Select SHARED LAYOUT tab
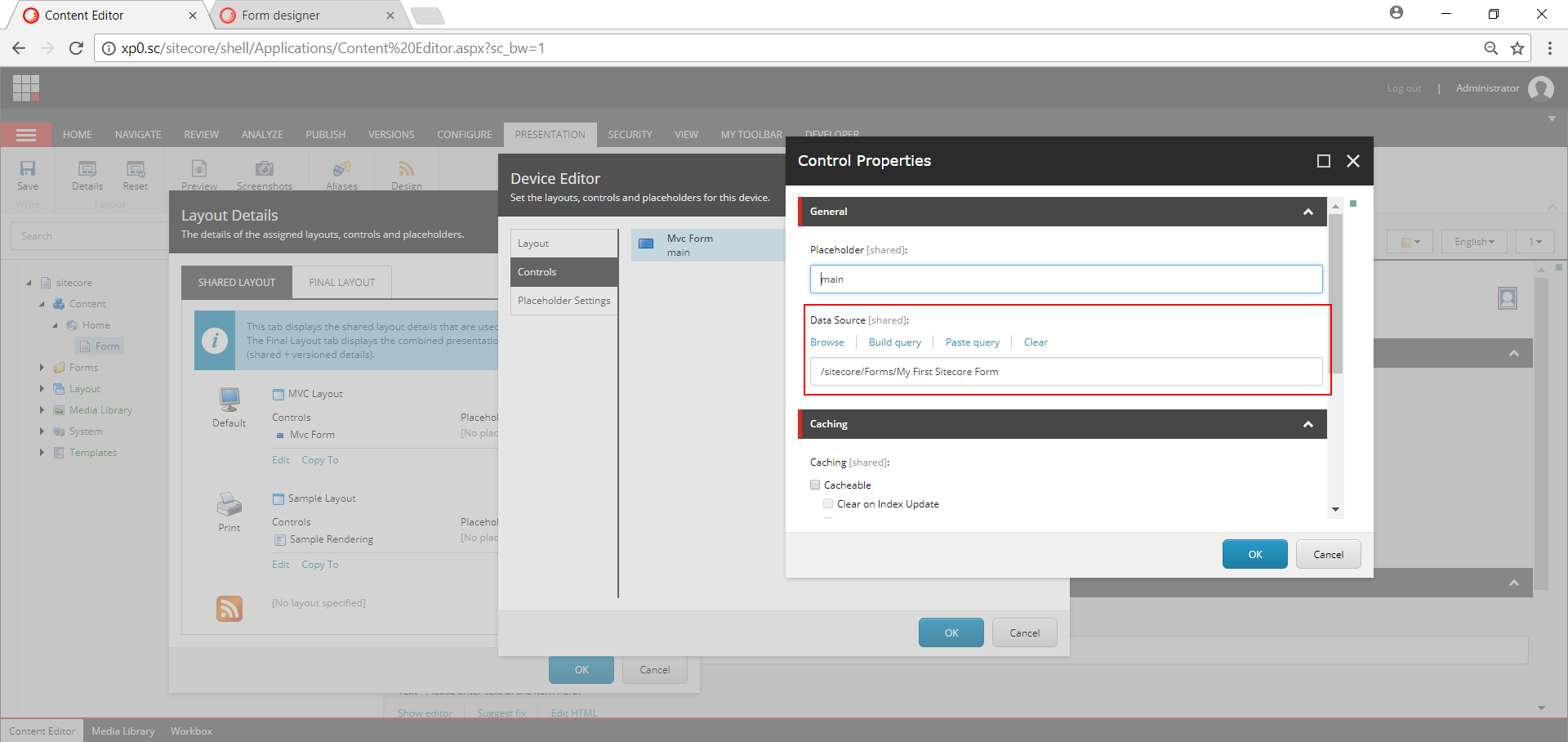1568x742 pixels. coord(237,283)
